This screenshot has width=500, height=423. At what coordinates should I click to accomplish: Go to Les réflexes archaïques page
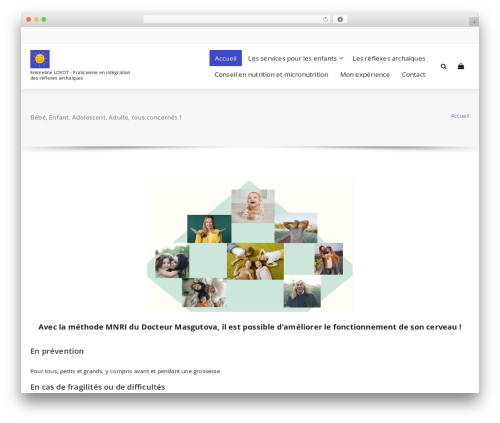(389, 58)
